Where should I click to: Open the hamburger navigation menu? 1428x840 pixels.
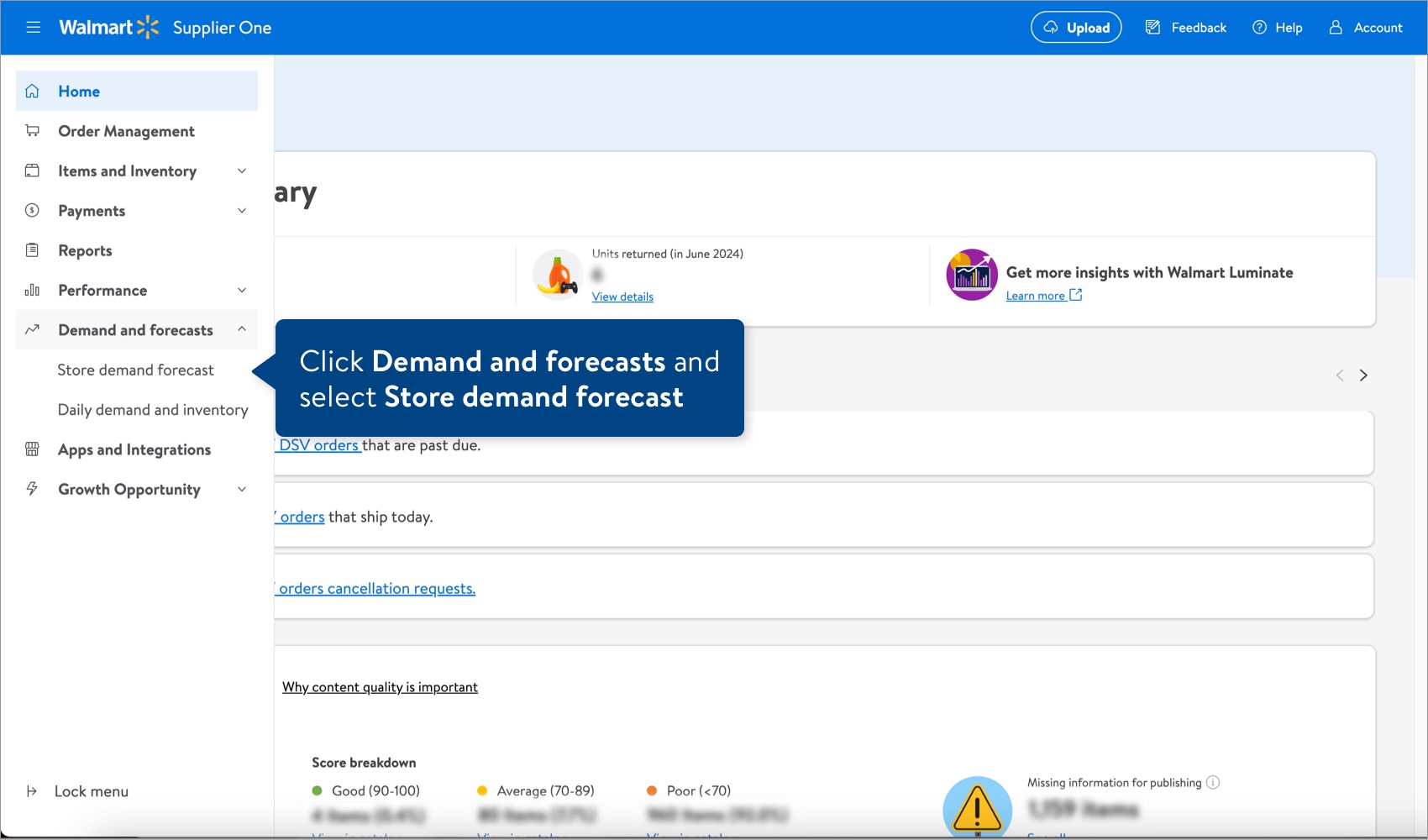(x=33, y=27)
